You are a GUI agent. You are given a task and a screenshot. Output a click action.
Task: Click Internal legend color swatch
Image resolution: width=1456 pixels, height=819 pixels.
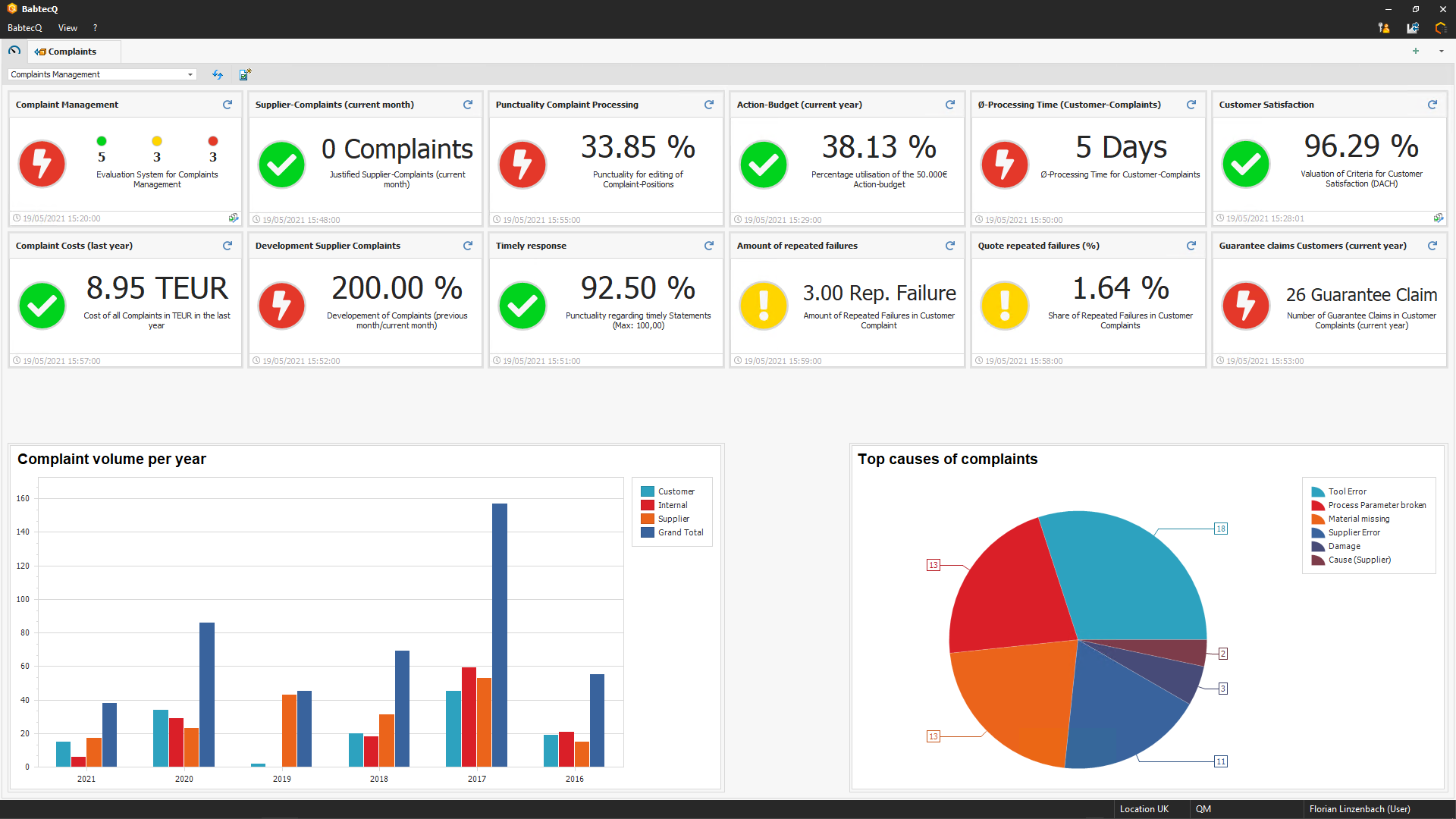[648, 505]
